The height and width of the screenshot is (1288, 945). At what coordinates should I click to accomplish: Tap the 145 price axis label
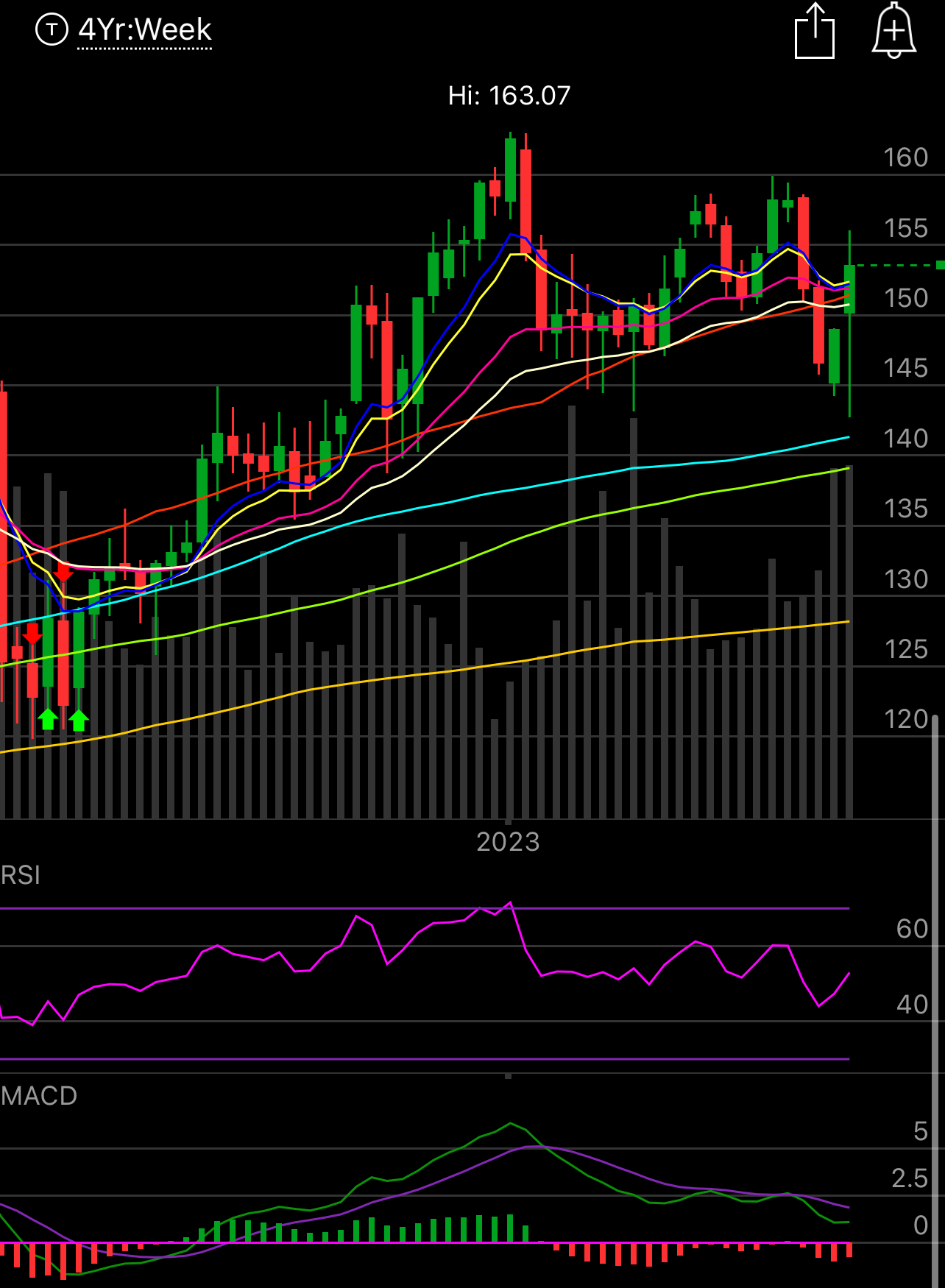pyautogui.click(x=905, y=368)
